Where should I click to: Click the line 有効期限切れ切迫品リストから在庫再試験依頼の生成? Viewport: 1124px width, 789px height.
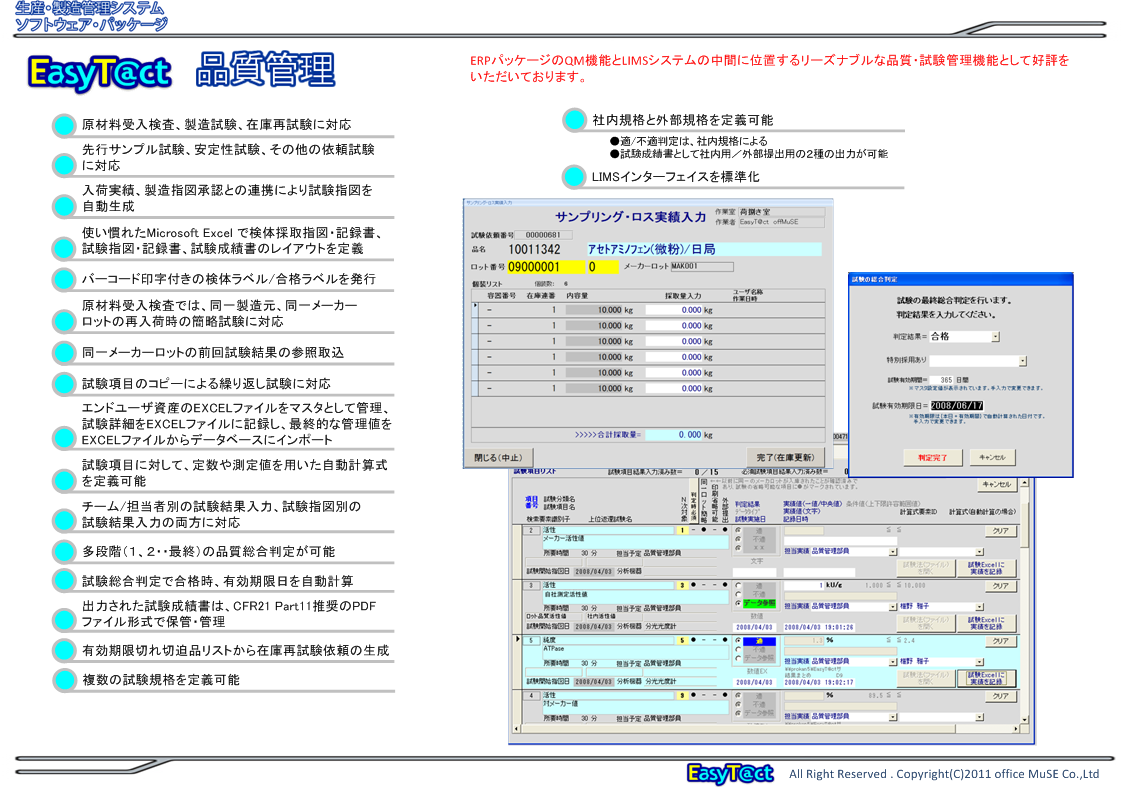236,651
